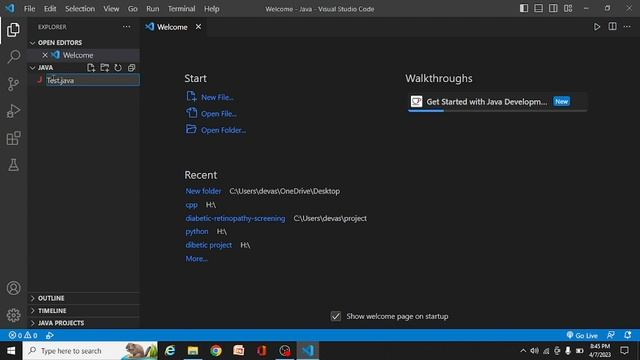Toggle the Panel layout icon
This screenshot has width=640, height=360.
538,9
